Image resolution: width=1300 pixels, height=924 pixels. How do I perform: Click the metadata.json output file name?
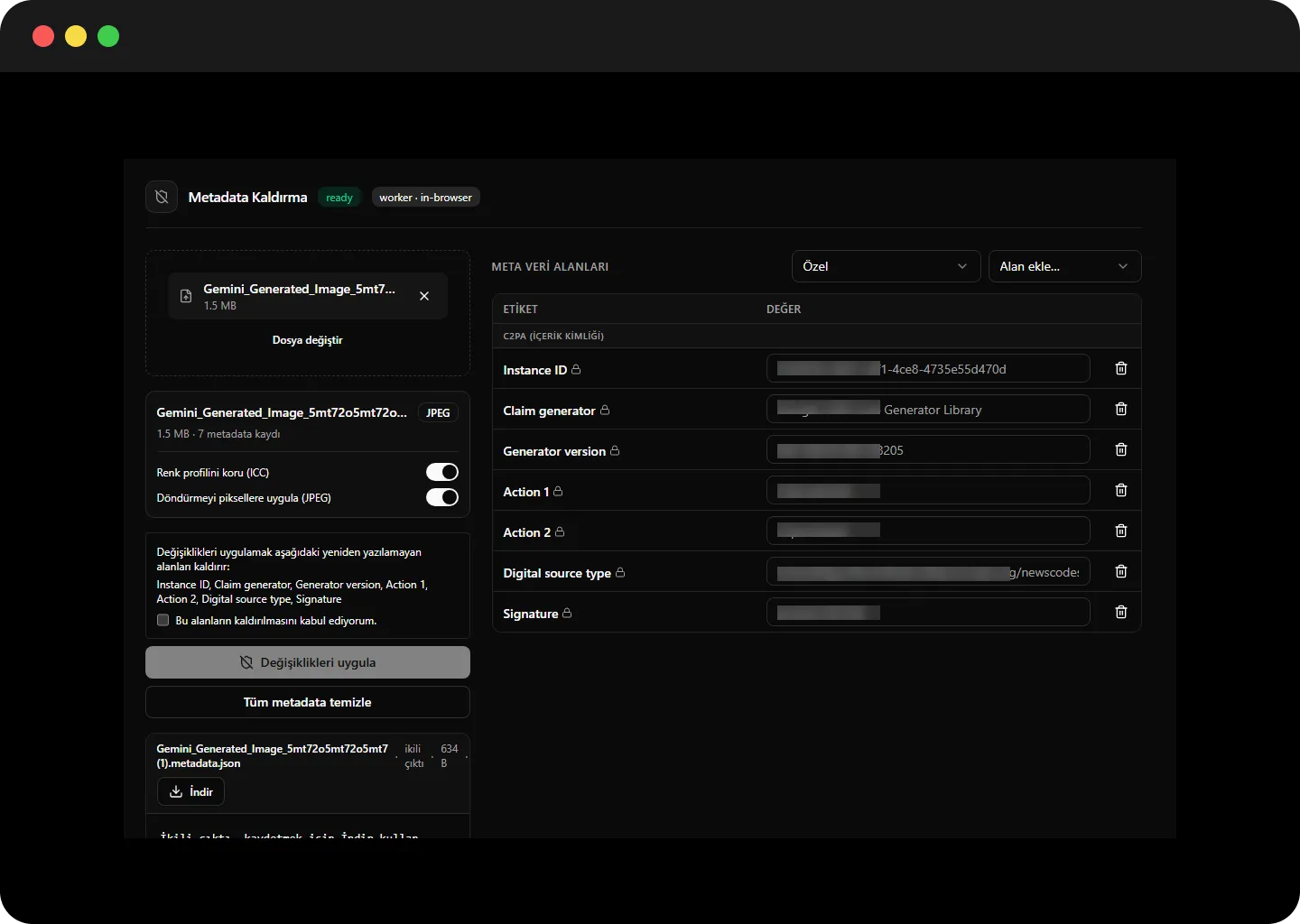coord(273,756)
